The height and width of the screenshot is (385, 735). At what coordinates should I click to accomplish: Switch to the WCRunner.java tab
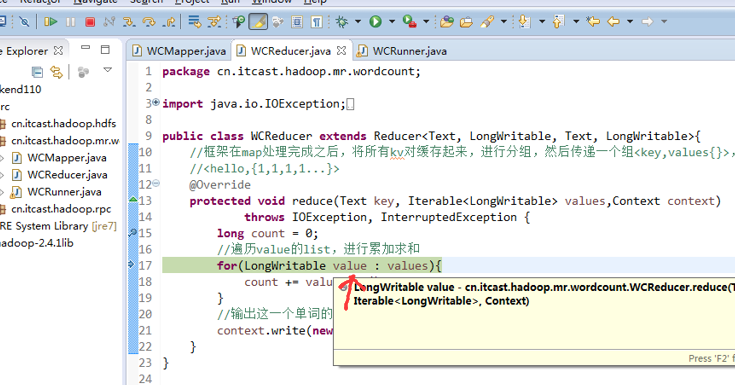402,51
